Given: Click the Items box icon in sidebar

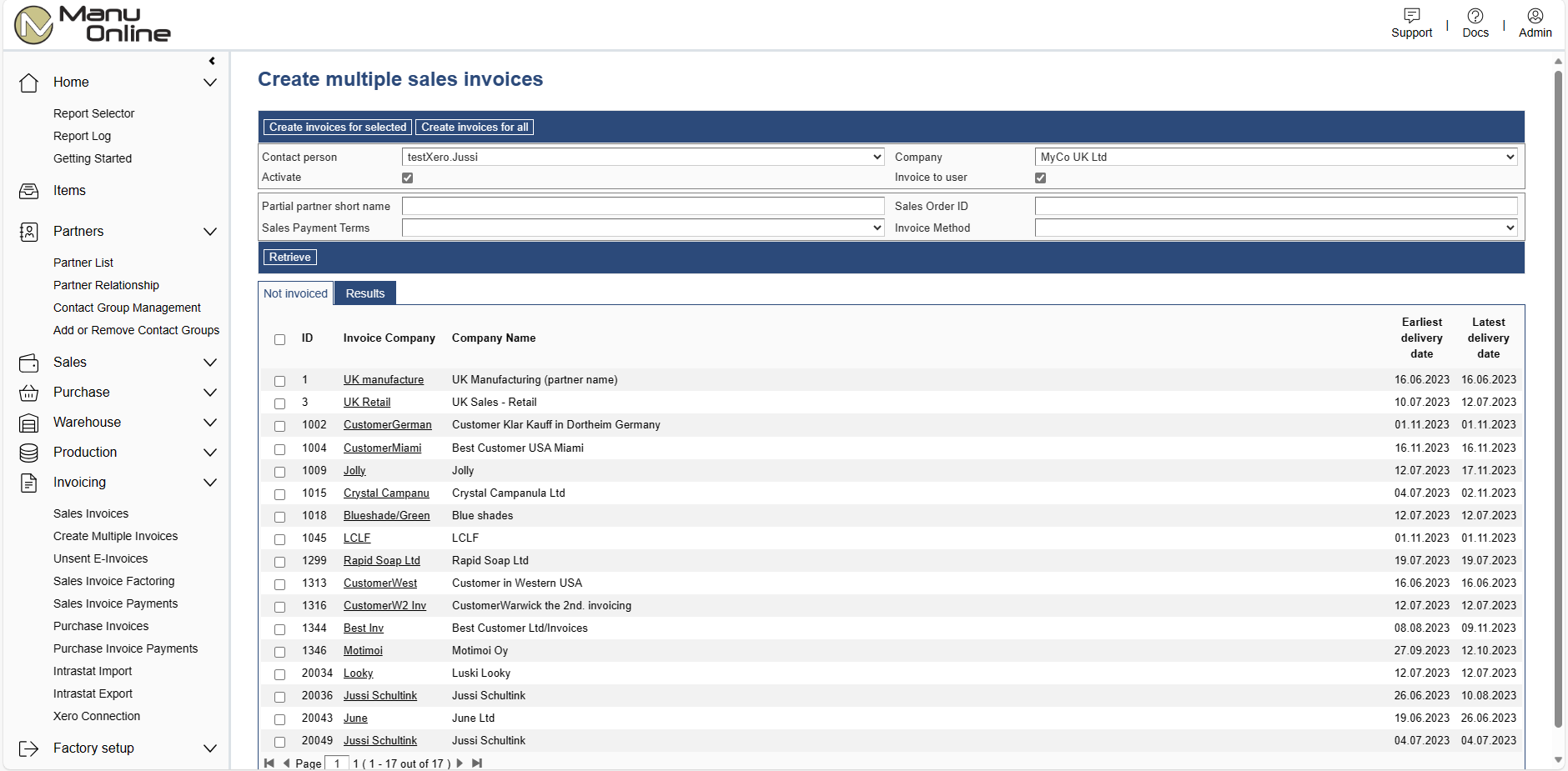Looking at the screenshot, I should point(29,191).
